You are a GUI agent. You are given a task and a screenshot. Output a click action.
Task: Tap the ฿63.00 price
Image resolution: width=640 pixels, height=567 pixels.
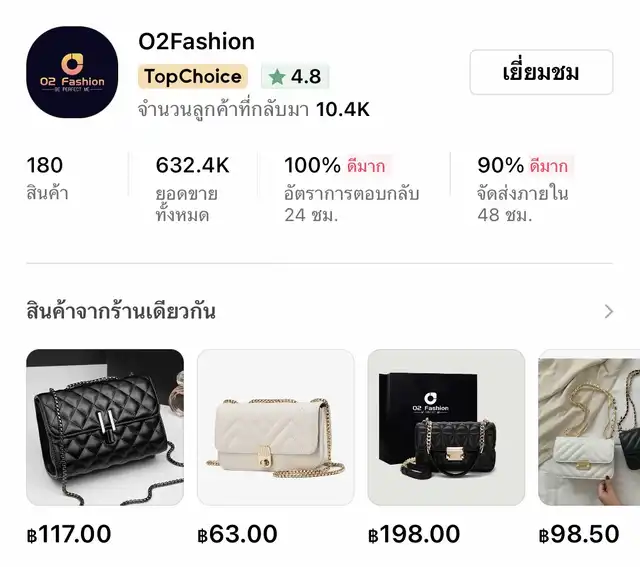pos(238,534)
